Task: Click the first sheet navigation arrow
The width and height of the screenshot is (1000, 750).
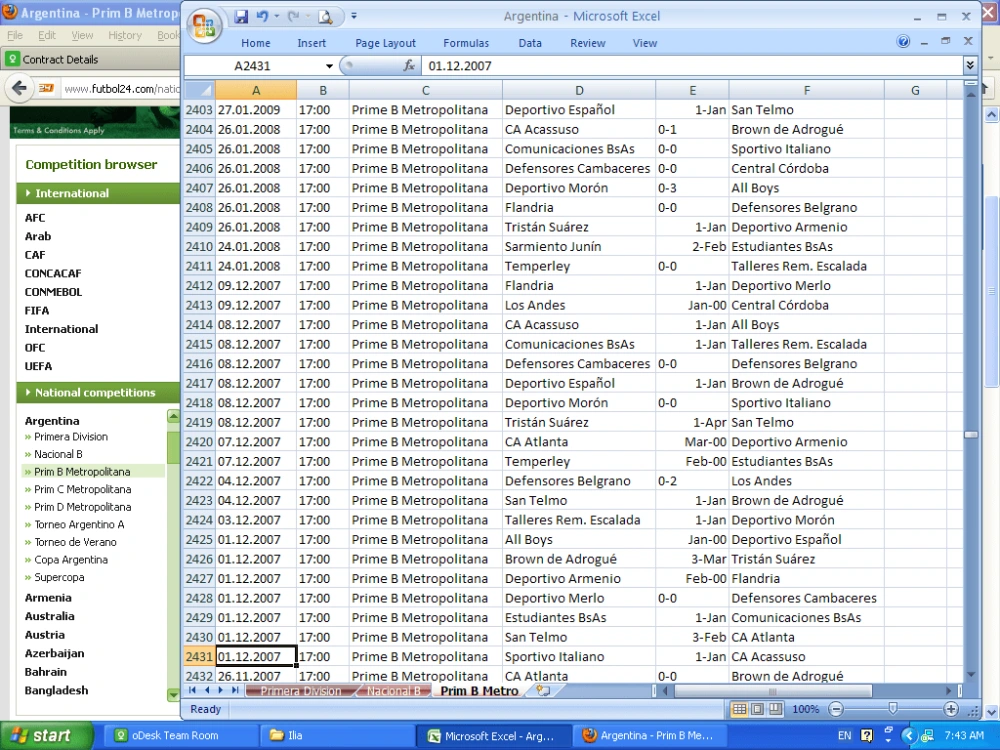Action: (x=192, y=690)
